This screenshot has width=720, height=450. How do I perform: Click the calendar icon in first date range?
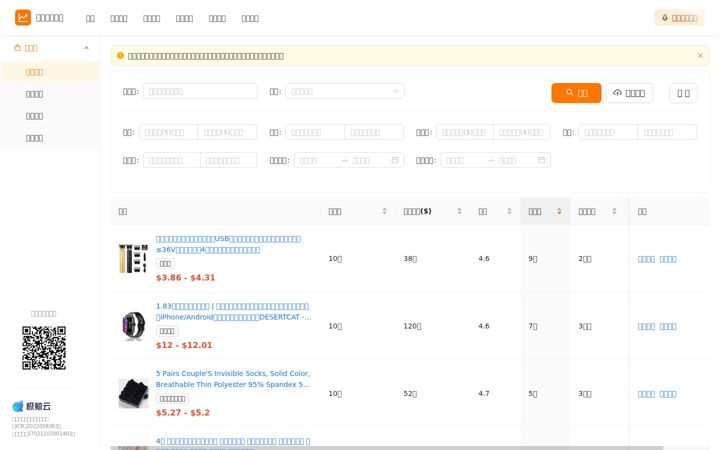[395, 160]
